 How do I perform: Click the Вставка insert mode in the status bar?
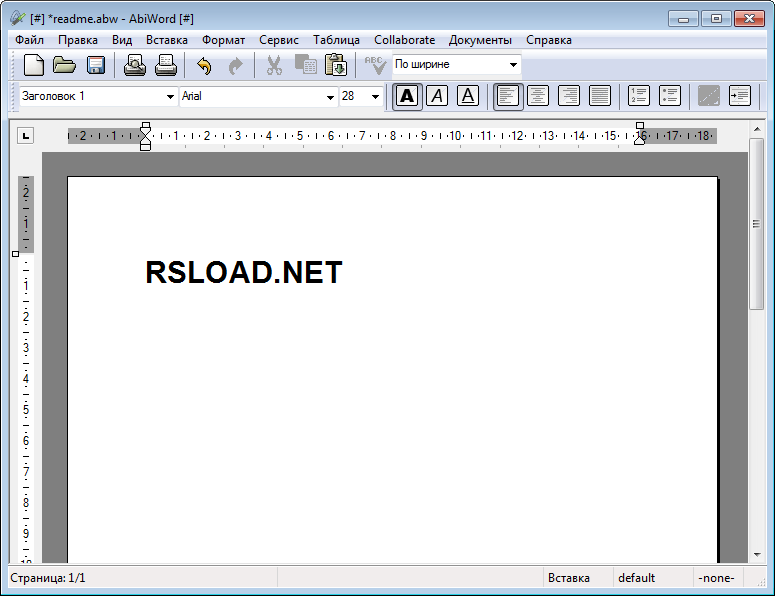coord(568,578)
